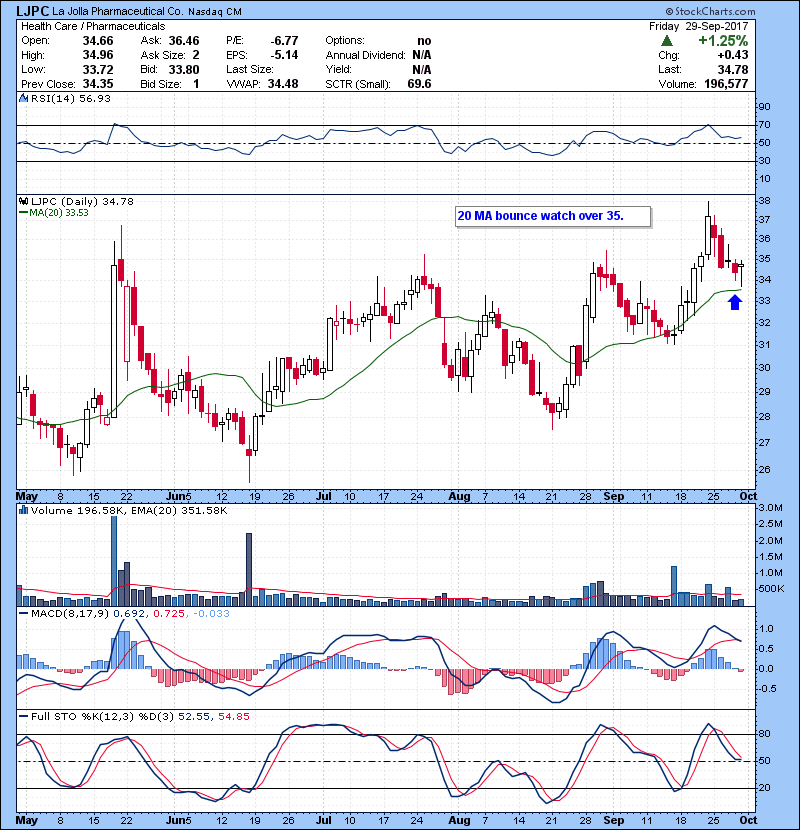Click the High value 34.96
The width and height of the screenshot is (800, 830).
pos(98,55)
